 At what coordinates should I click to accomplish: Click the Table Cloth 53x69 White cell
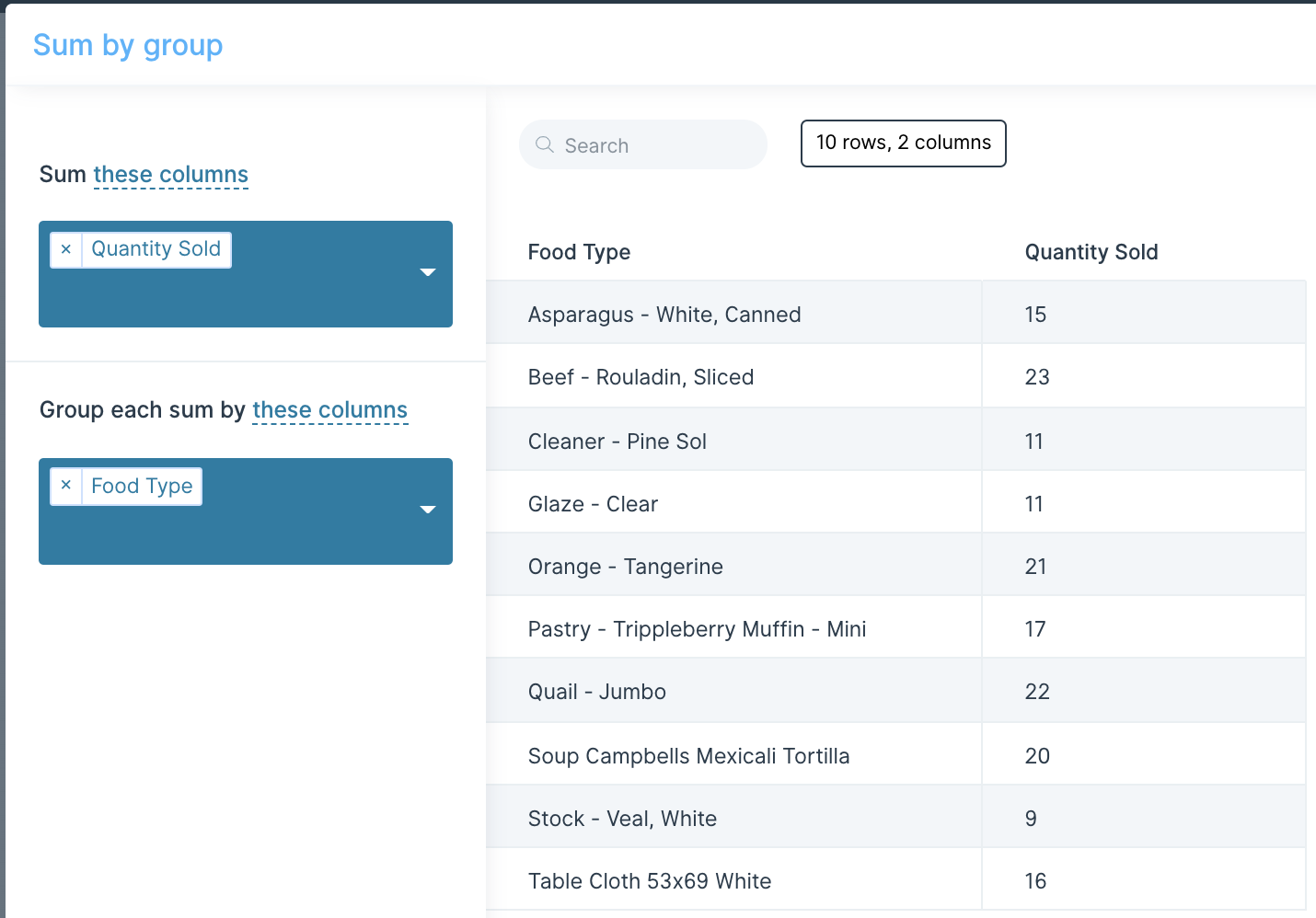(x=733, y=879)
